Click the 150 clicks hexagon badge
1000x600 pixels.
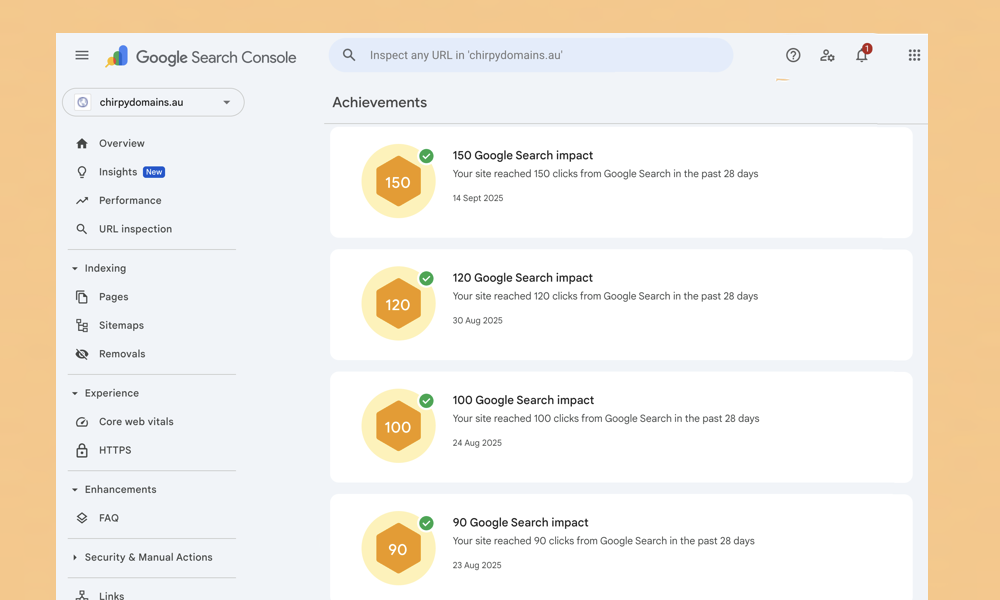[x=398, y=182]
